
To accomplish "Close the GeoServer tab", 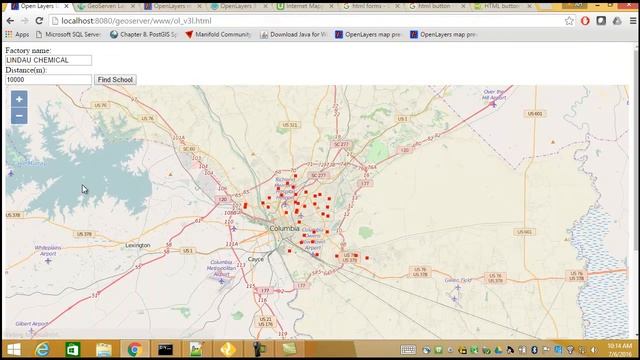I will point(133,7).
